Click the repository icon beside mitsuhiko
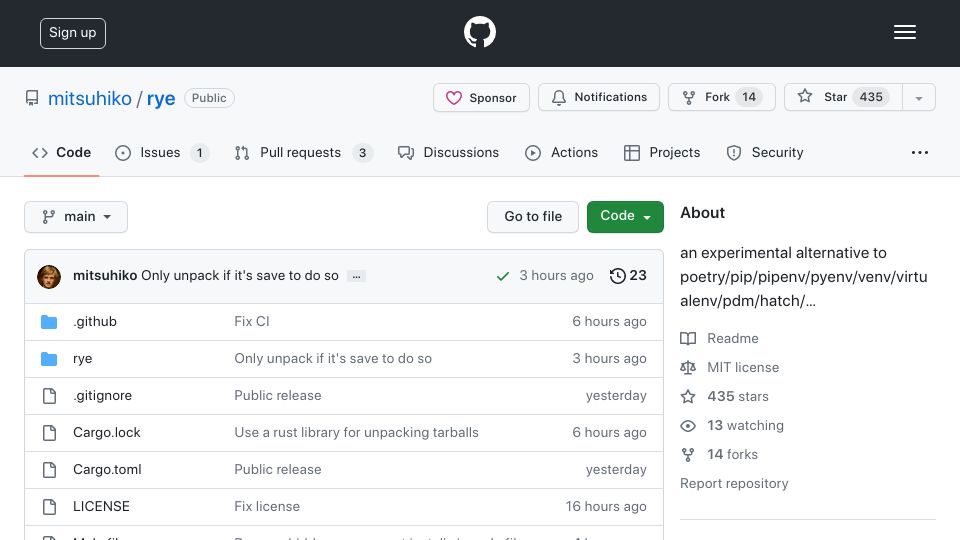 click(x=32, y=98)
